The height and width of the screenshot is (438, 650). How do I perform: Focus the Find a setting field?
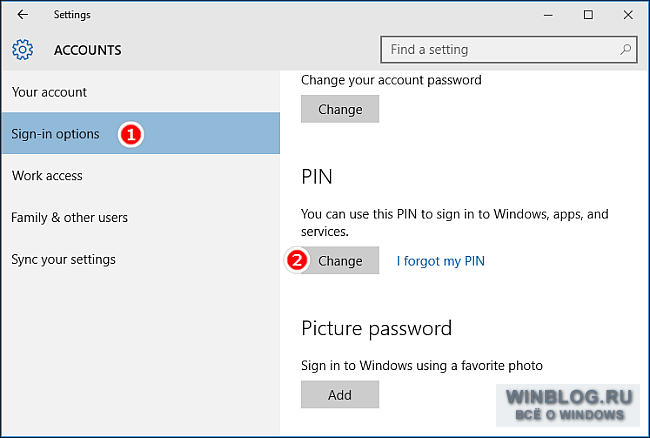[509, 50]
